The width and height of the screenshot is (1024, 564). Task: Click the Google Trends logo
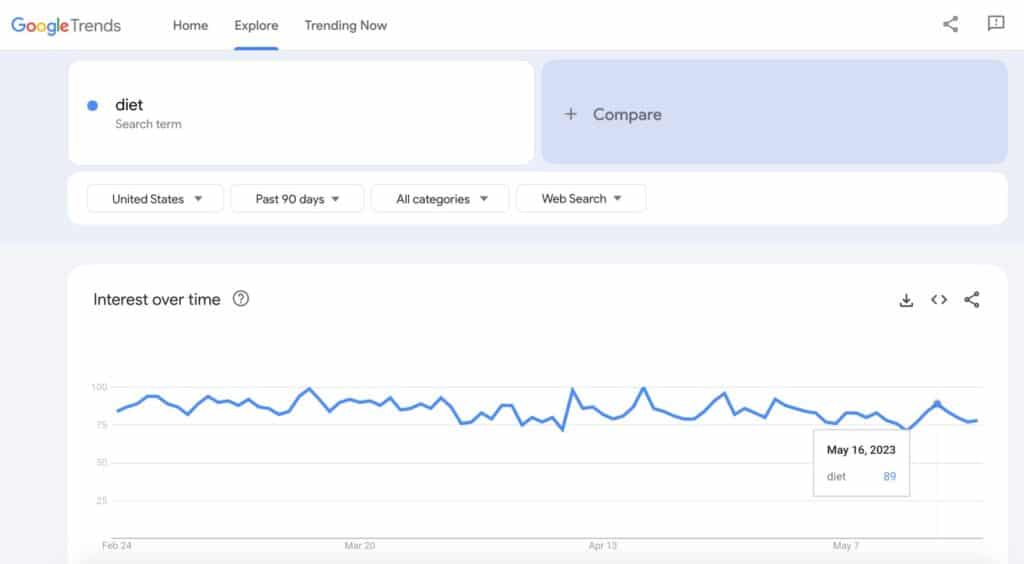tap(66, 25)
